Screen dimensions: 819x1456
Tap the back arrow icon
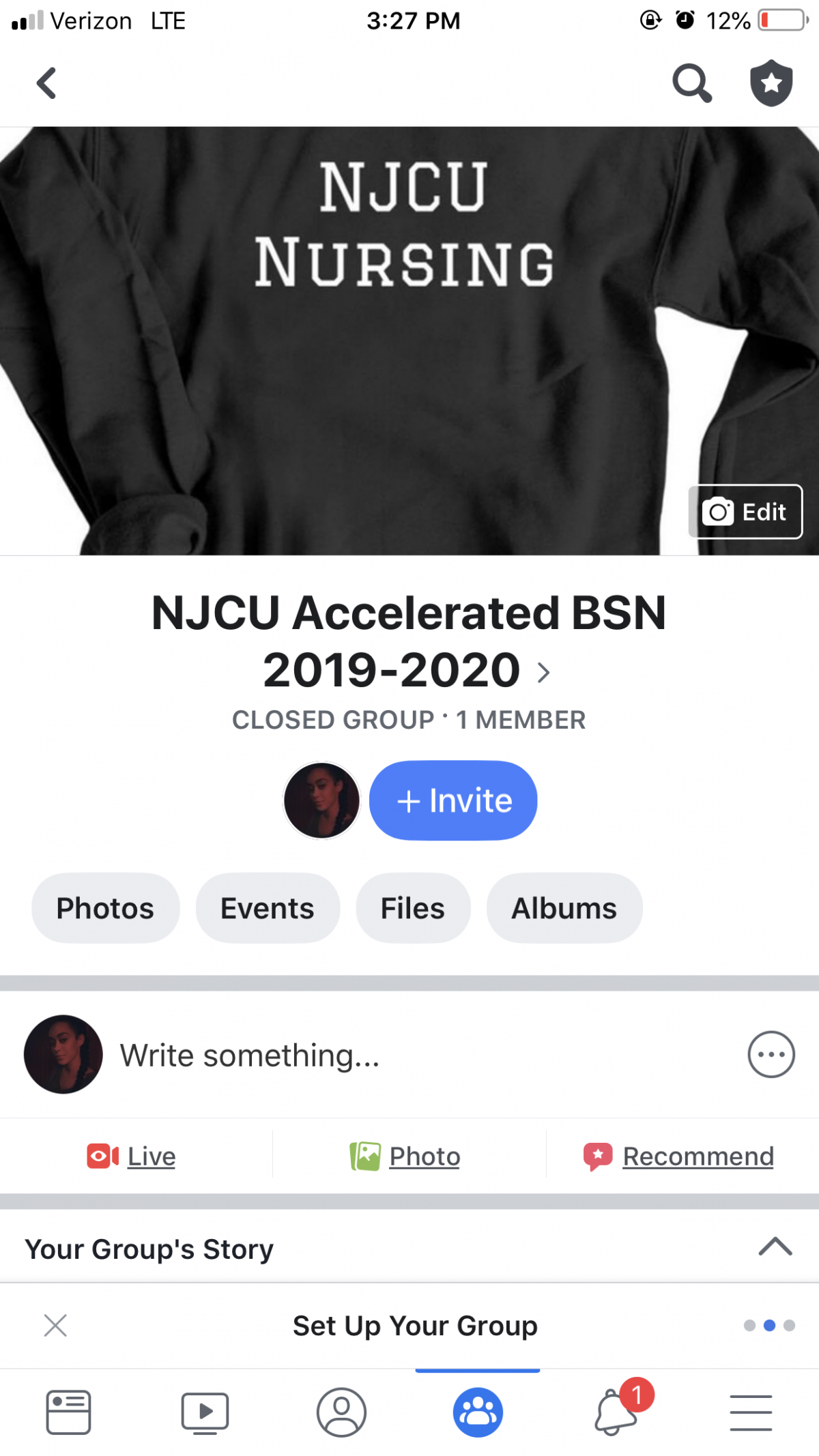coord(46,84)
